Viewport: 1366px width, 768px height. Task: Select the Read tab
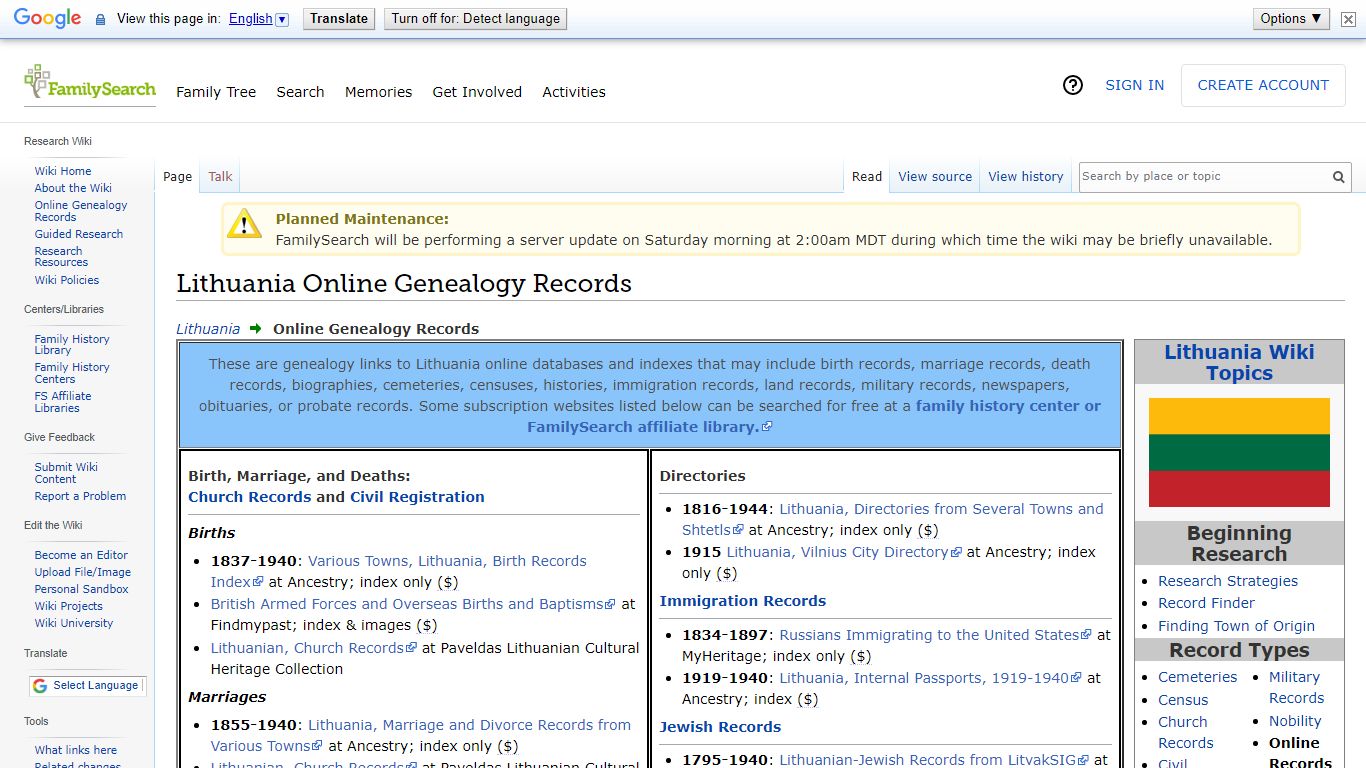pyautogui.click(x=867, y=177)
